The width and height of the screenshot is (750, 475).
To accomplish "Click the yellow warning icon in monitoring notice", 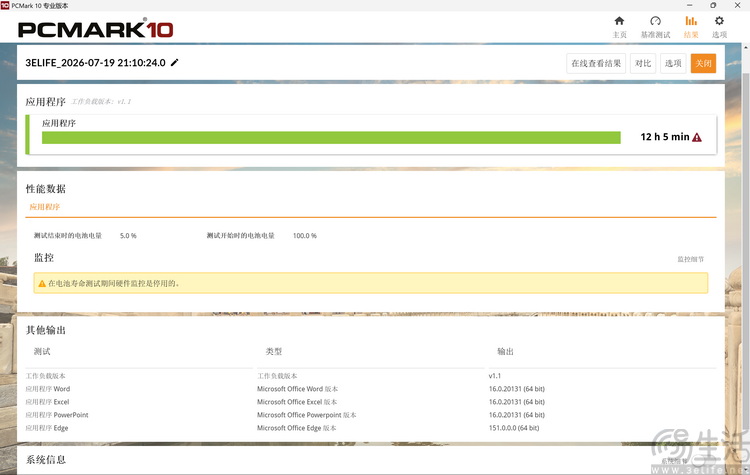I will pyautogui.click(x=42, y=283).
